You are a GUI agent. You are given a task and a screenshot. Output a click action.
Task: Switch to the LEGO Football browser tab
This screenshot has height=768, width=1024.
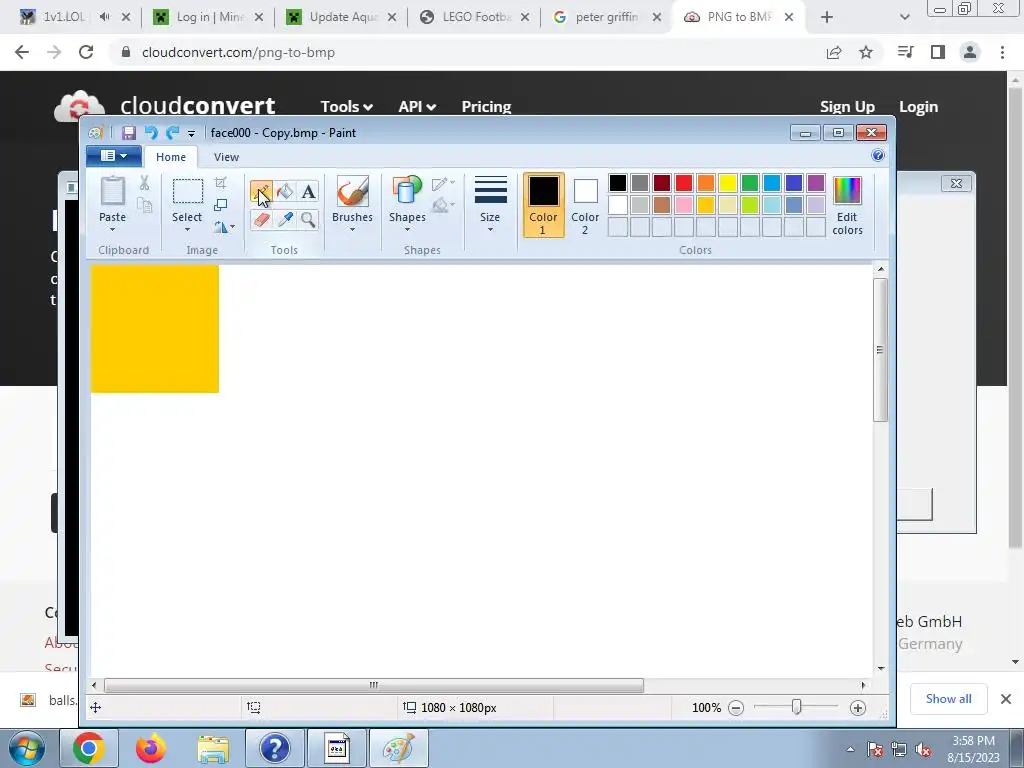pos(475,17)
